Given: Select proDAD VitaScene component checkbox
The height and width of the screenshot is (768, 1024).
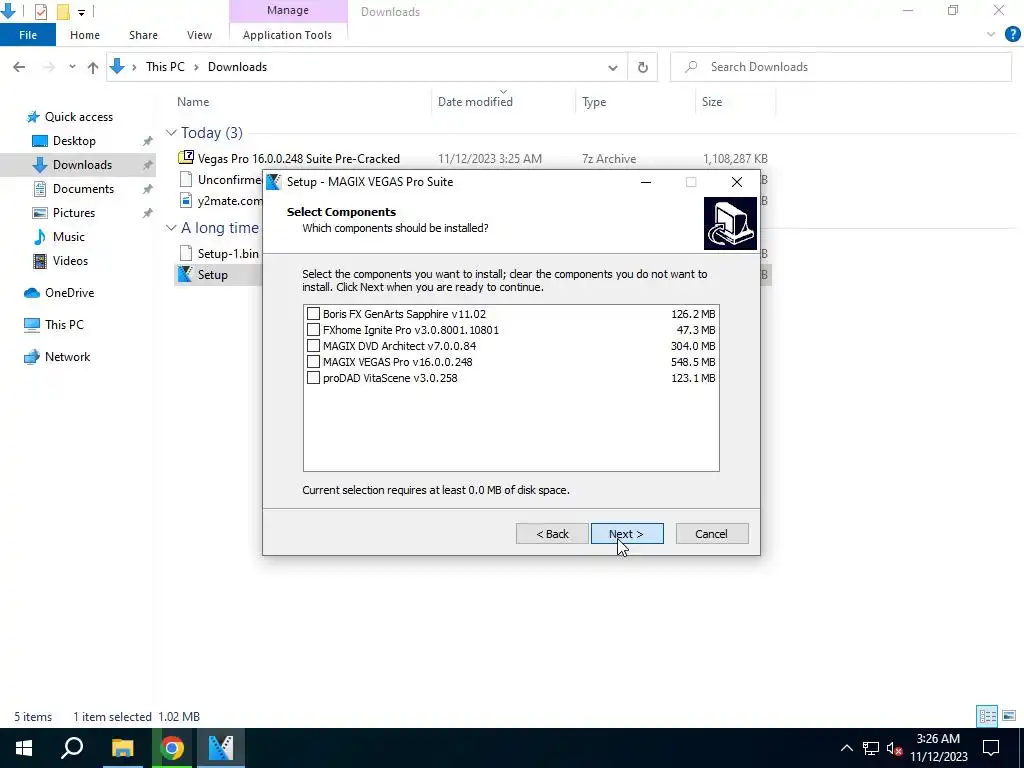Looking at the screenshot, I should (313, 378).
